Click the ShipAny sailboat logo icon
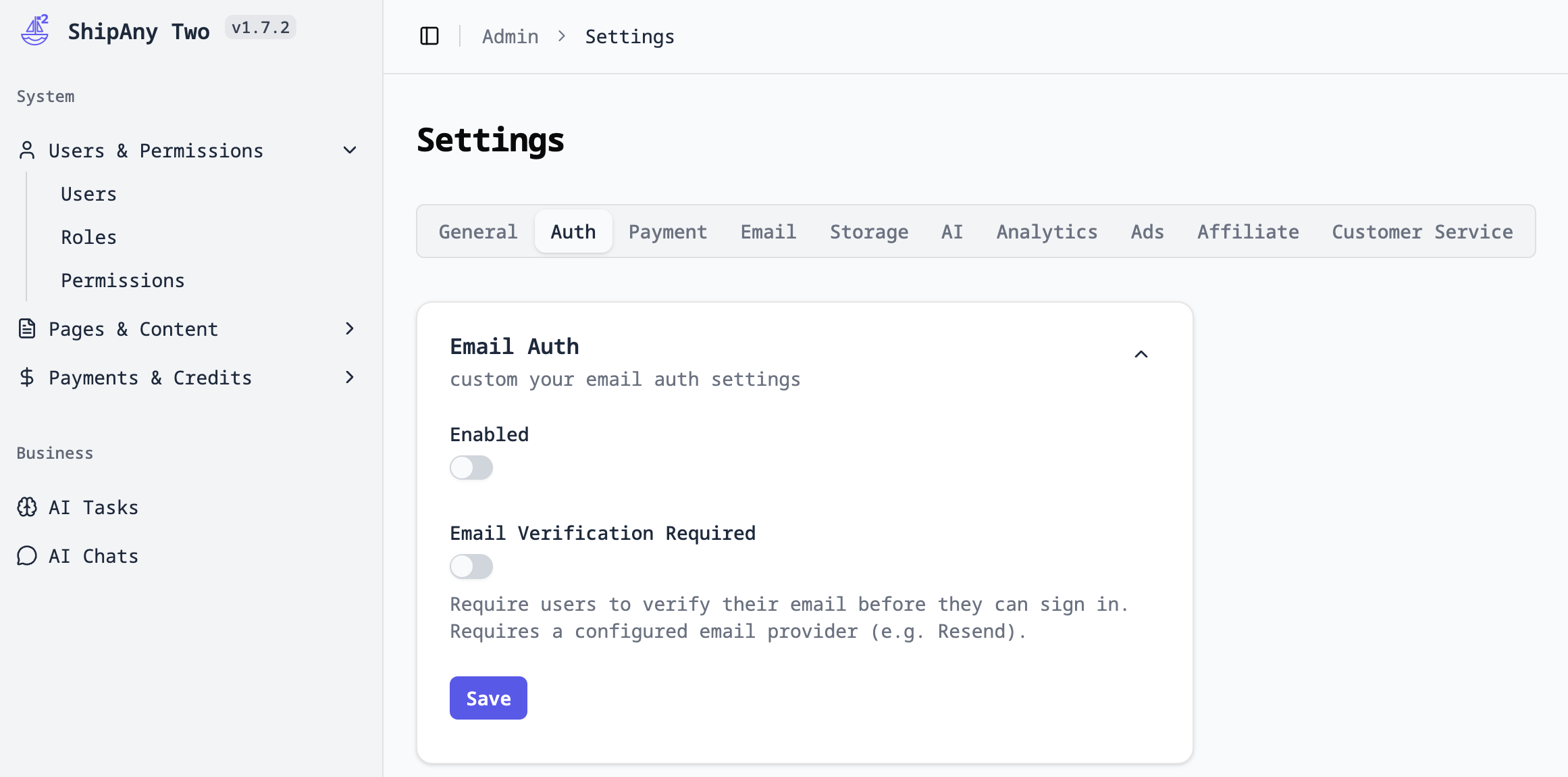 coord(35,30)
